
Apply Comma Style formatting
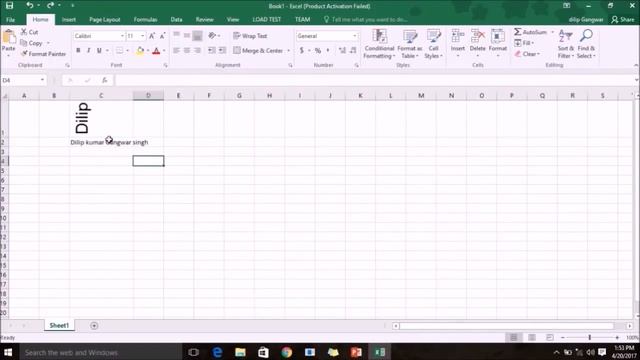[x=328, y=50]
